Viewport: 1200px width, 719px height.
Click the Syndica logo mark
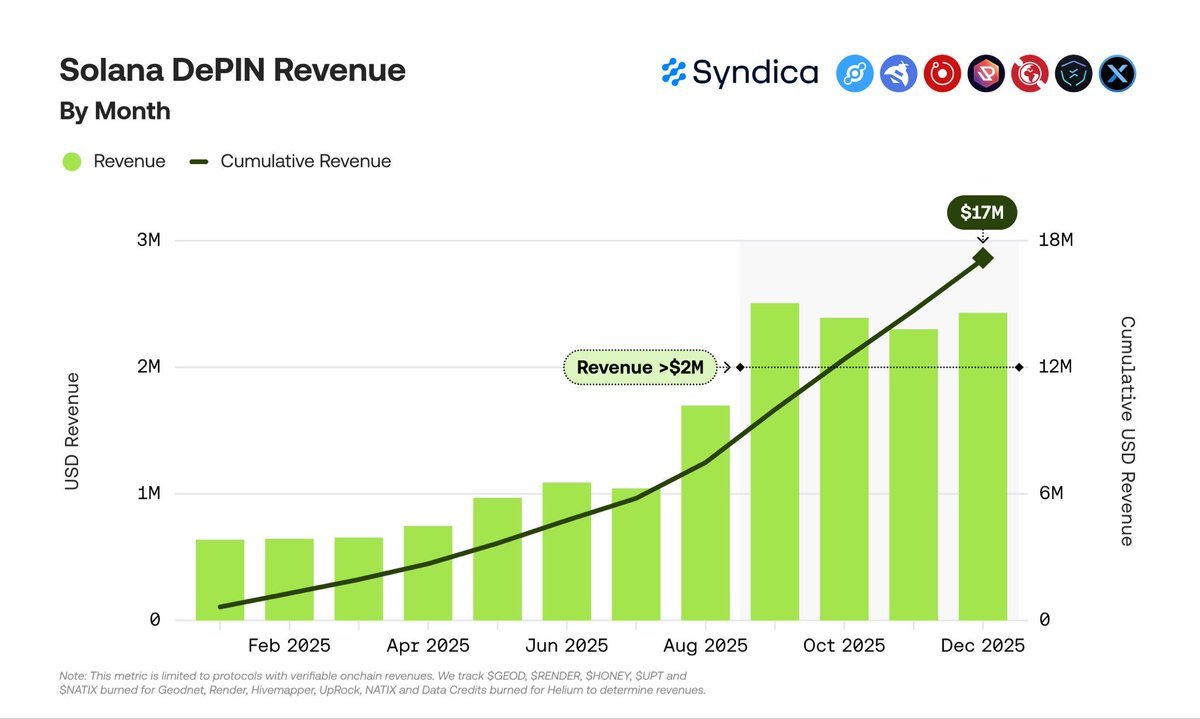tap(673, 72)
